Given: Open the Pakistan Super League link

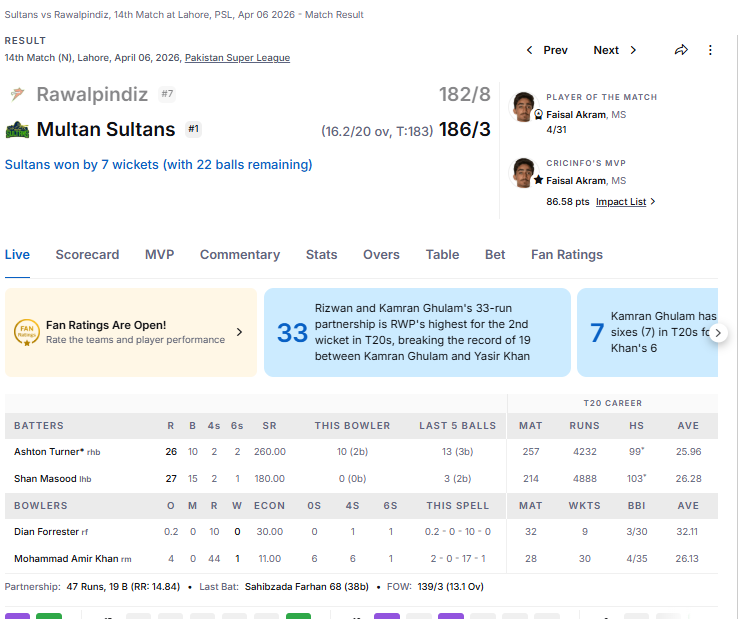Looking at the screenshot, I should click(x=237, y=58).
